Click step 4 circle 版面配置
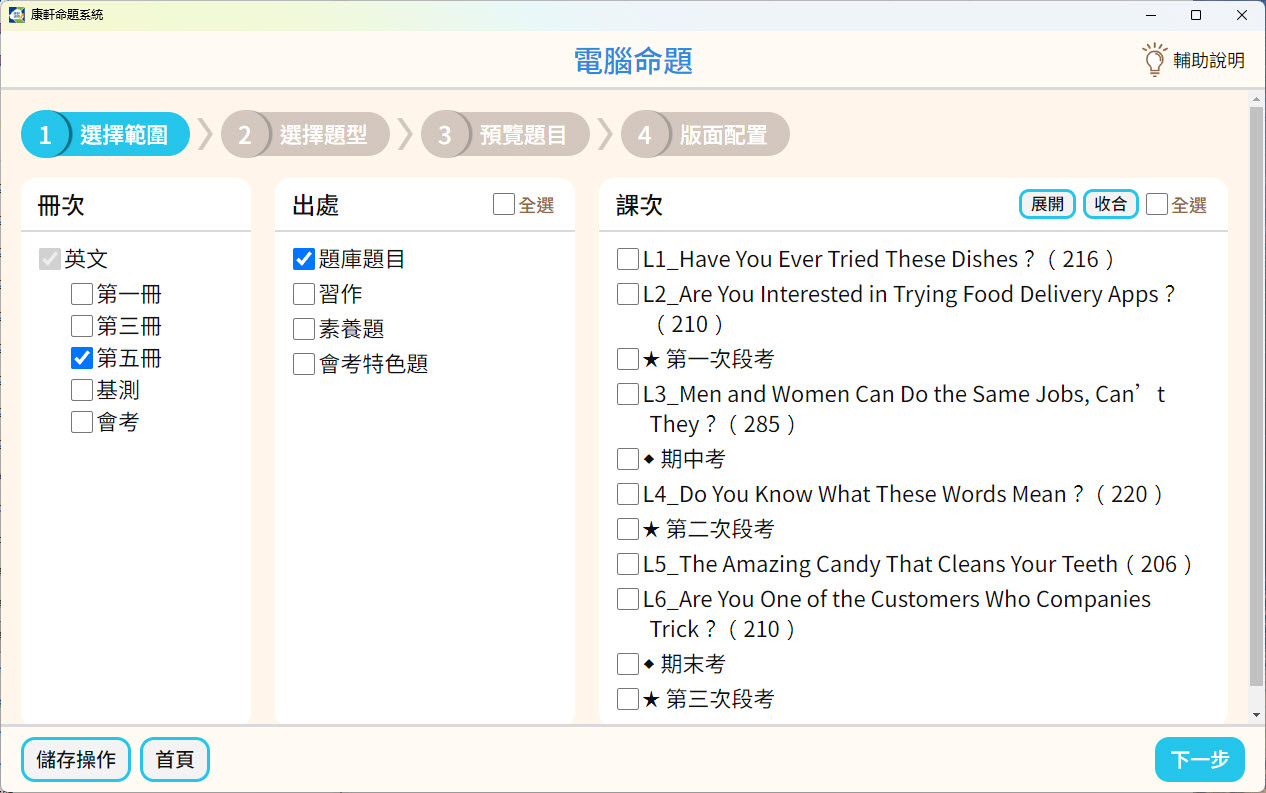Image resolution: width=1266 pixels, height=793 pixels. (645, 135)
